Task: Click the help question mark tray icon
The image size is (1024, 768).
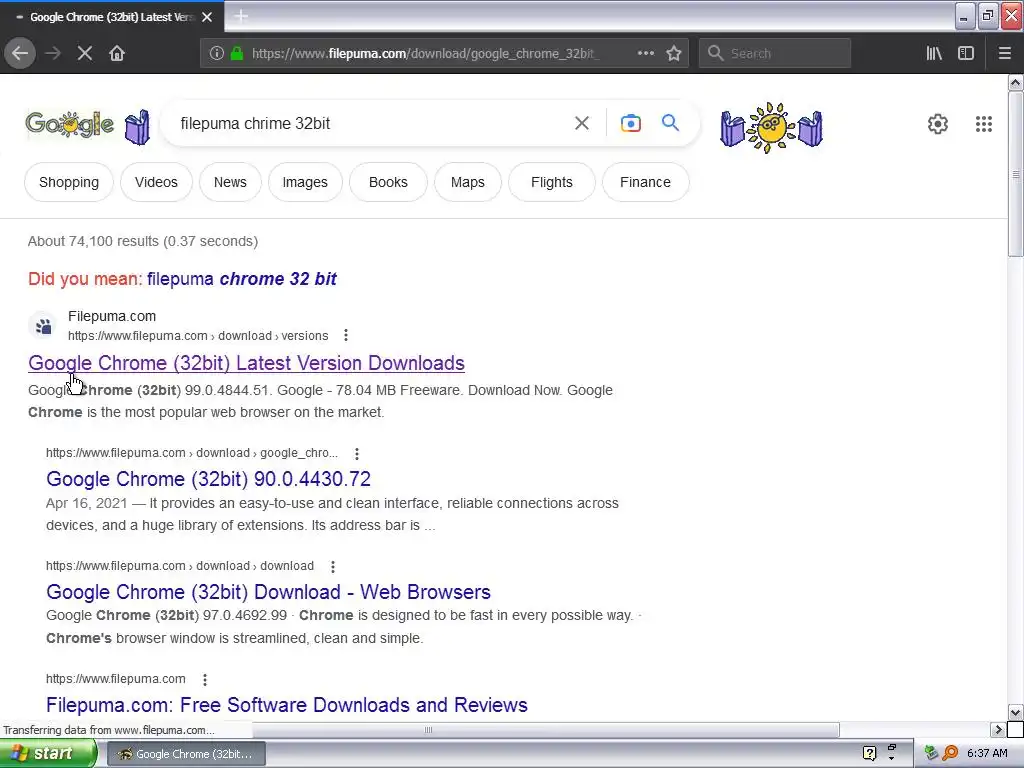Action: 869,754
